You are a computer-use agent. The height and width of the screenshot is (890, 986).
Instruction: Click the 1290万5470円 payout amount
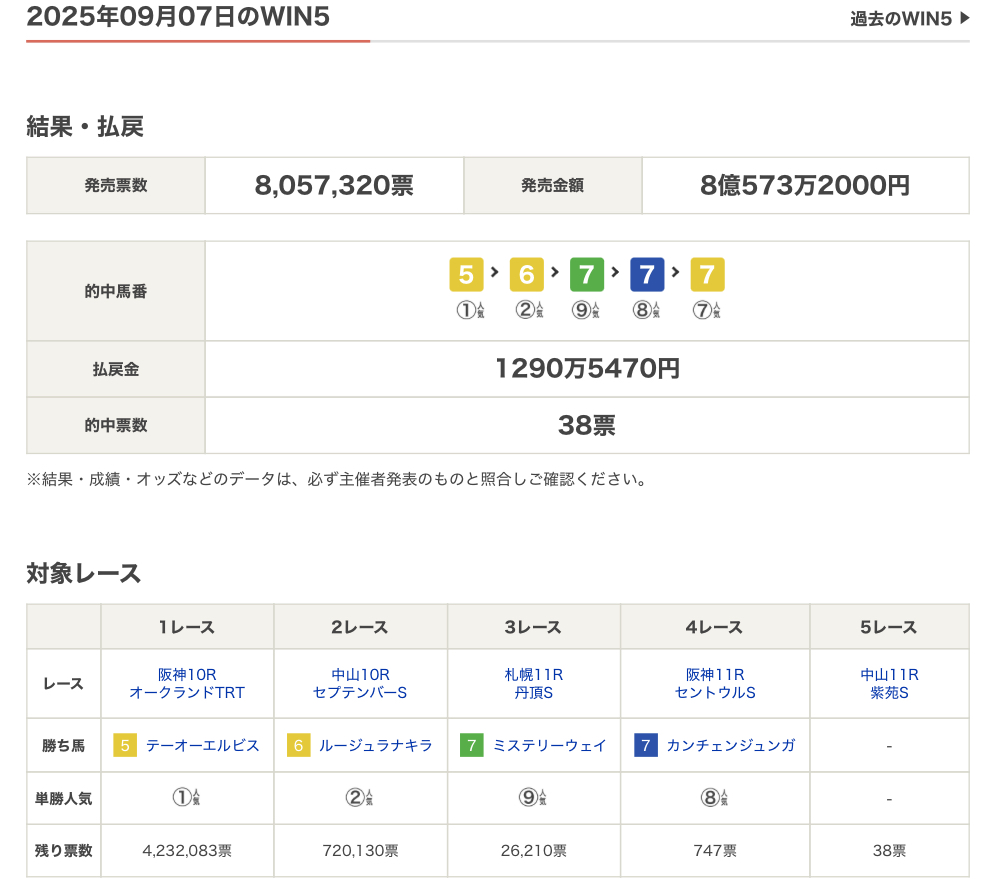coord(587,369)
